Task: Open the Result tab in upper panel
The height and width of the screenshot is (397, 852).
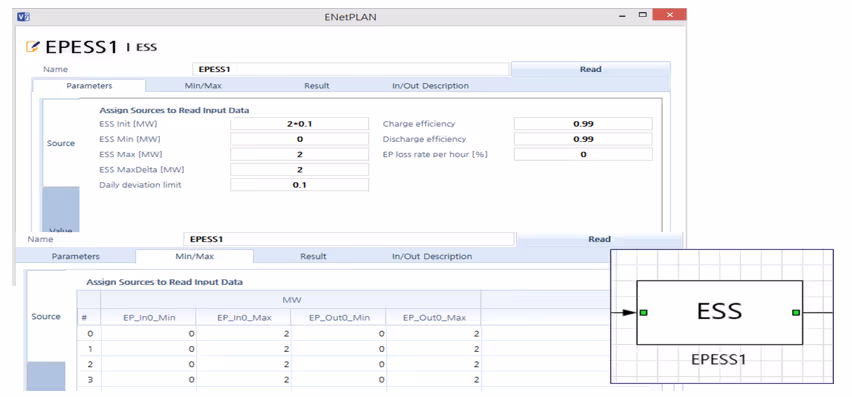Action: [316, 86]
